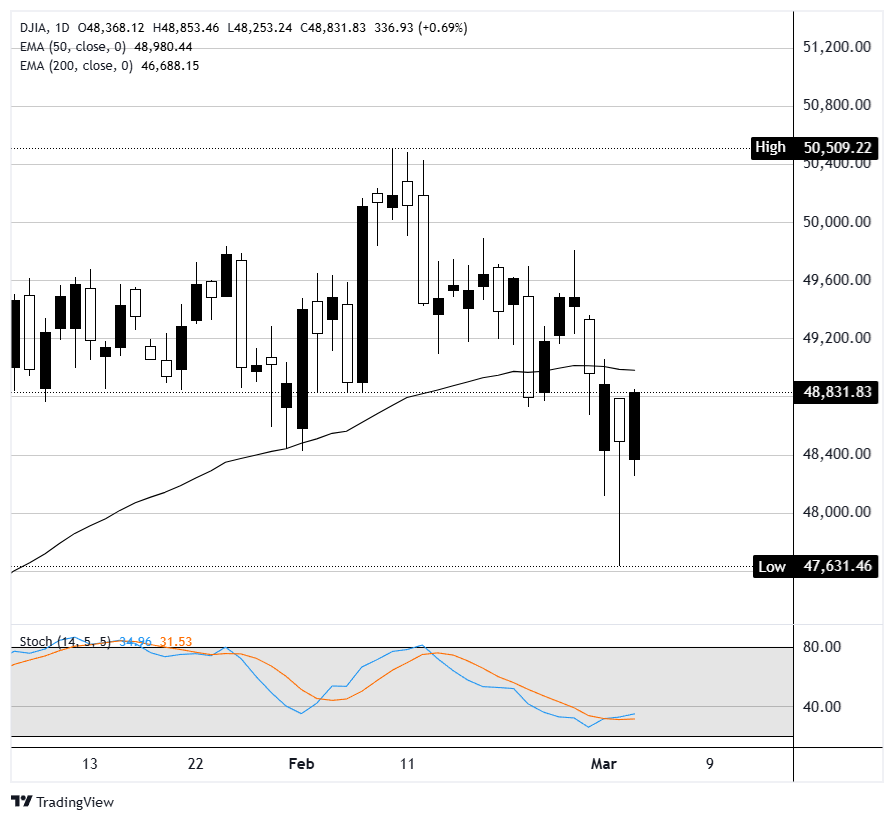Click the 51,200.00 price axis label
The width and height of the screenshot is (894, 821).
pos(838,47)
